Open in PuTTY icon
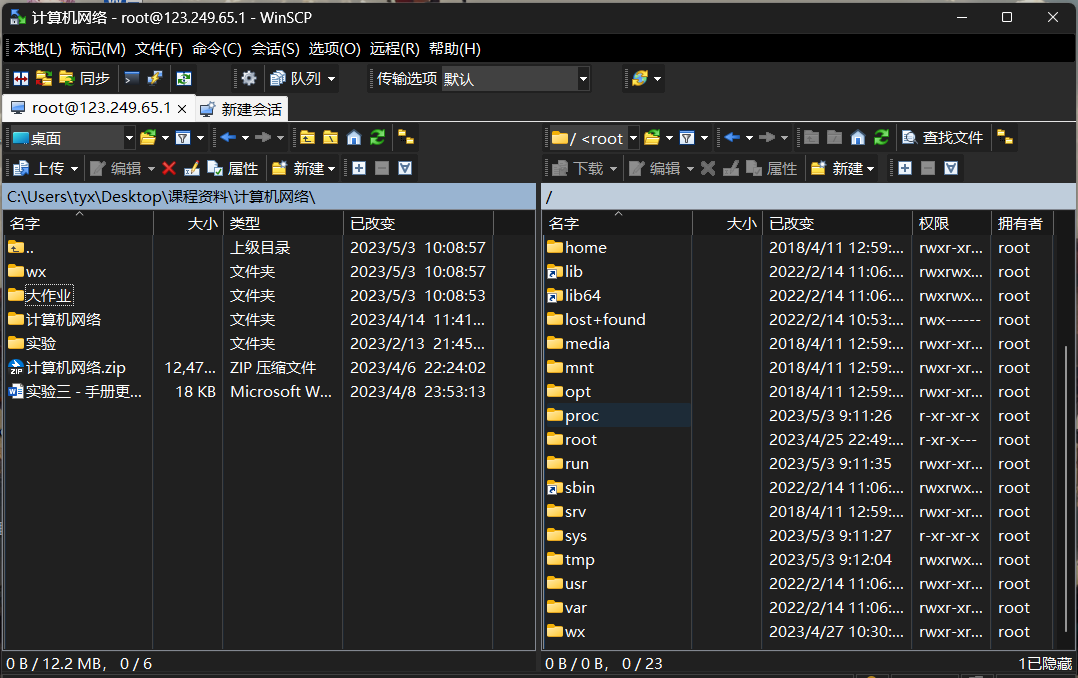1078x678 pixels. click(155, 78)
